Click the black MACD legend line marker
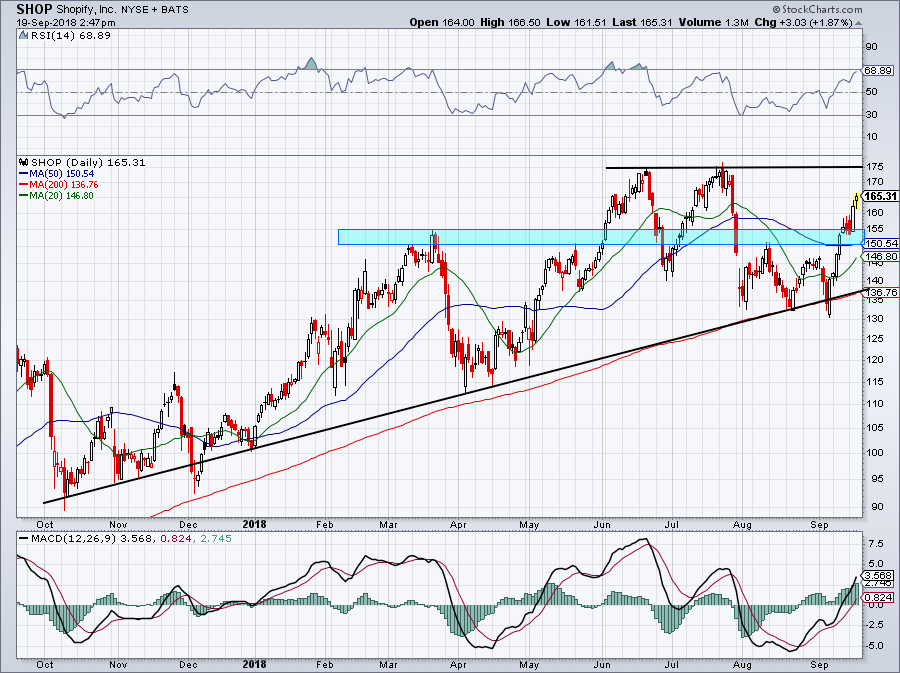Image resolution: width=900 pixels, height=673 pixels. point(23,539)
